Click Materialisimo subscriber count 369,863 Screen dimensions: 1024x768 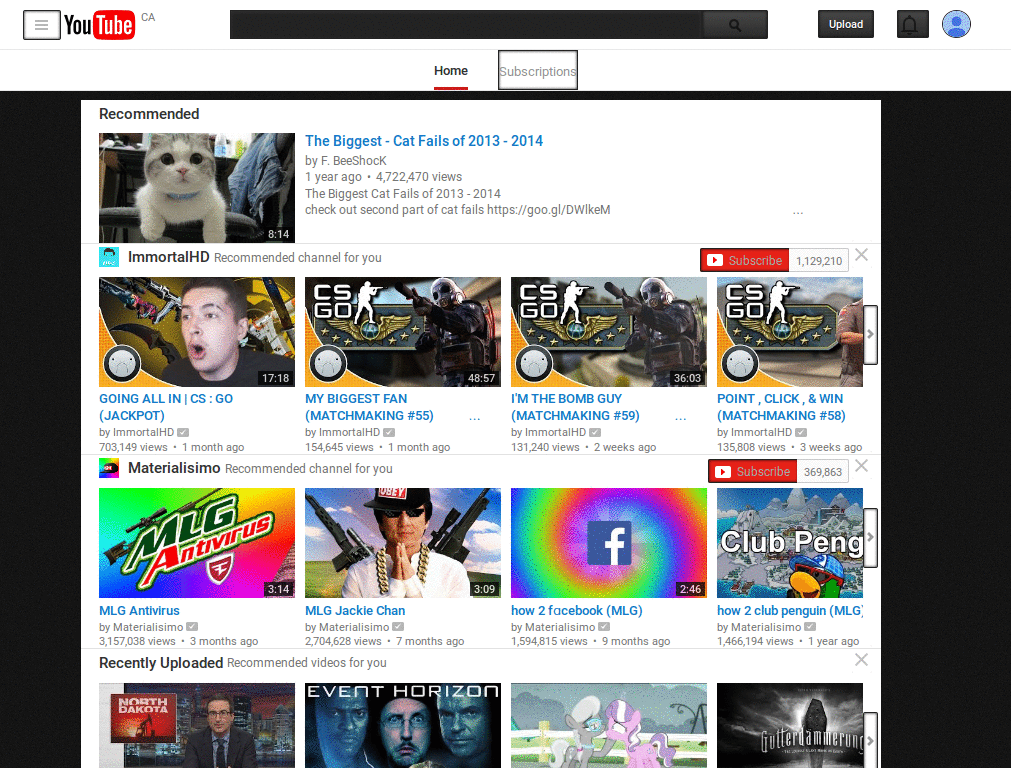(x=823, y=472)
